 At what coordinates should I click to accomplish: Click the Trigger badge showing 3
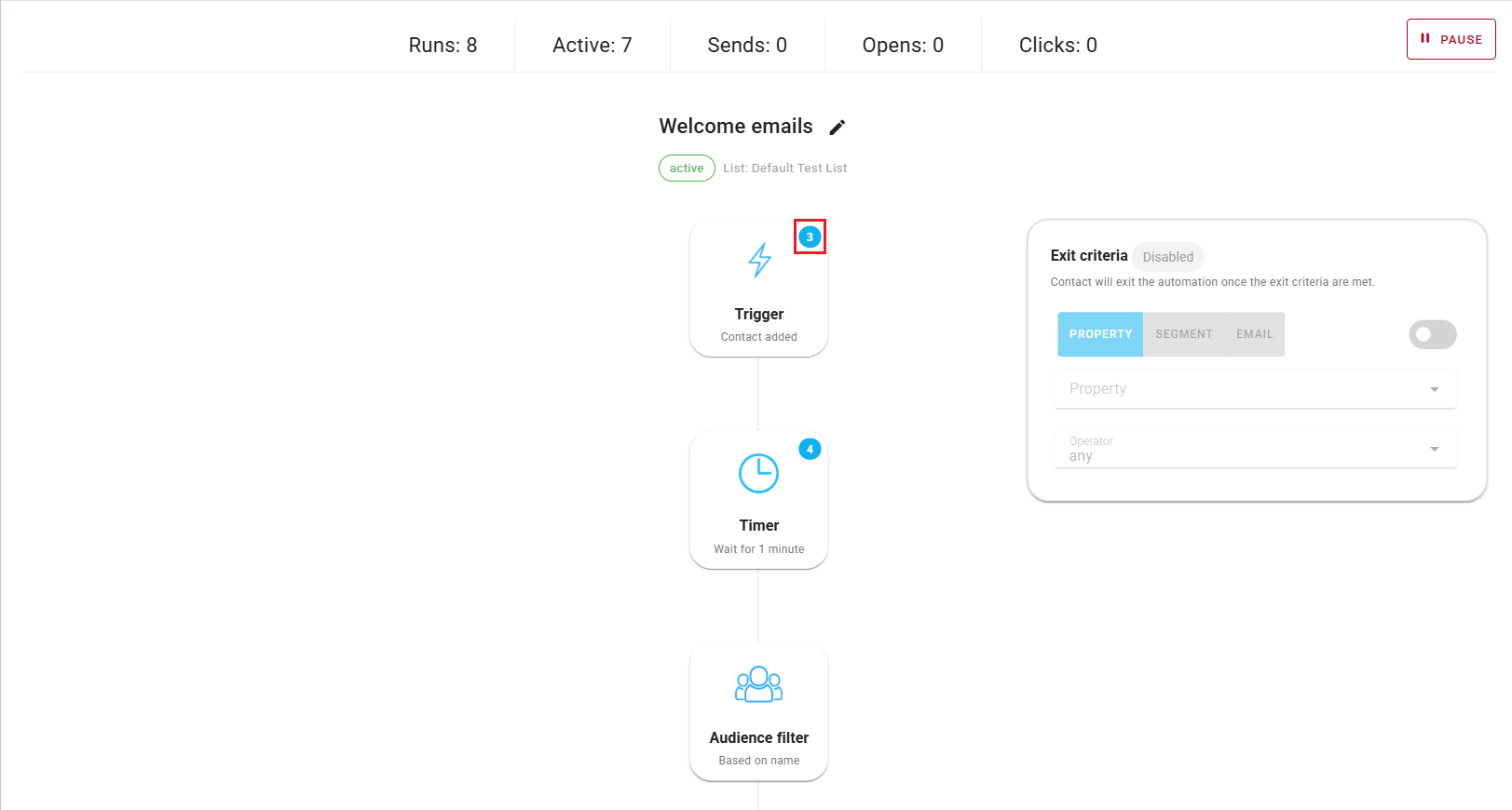pos(810,237)
